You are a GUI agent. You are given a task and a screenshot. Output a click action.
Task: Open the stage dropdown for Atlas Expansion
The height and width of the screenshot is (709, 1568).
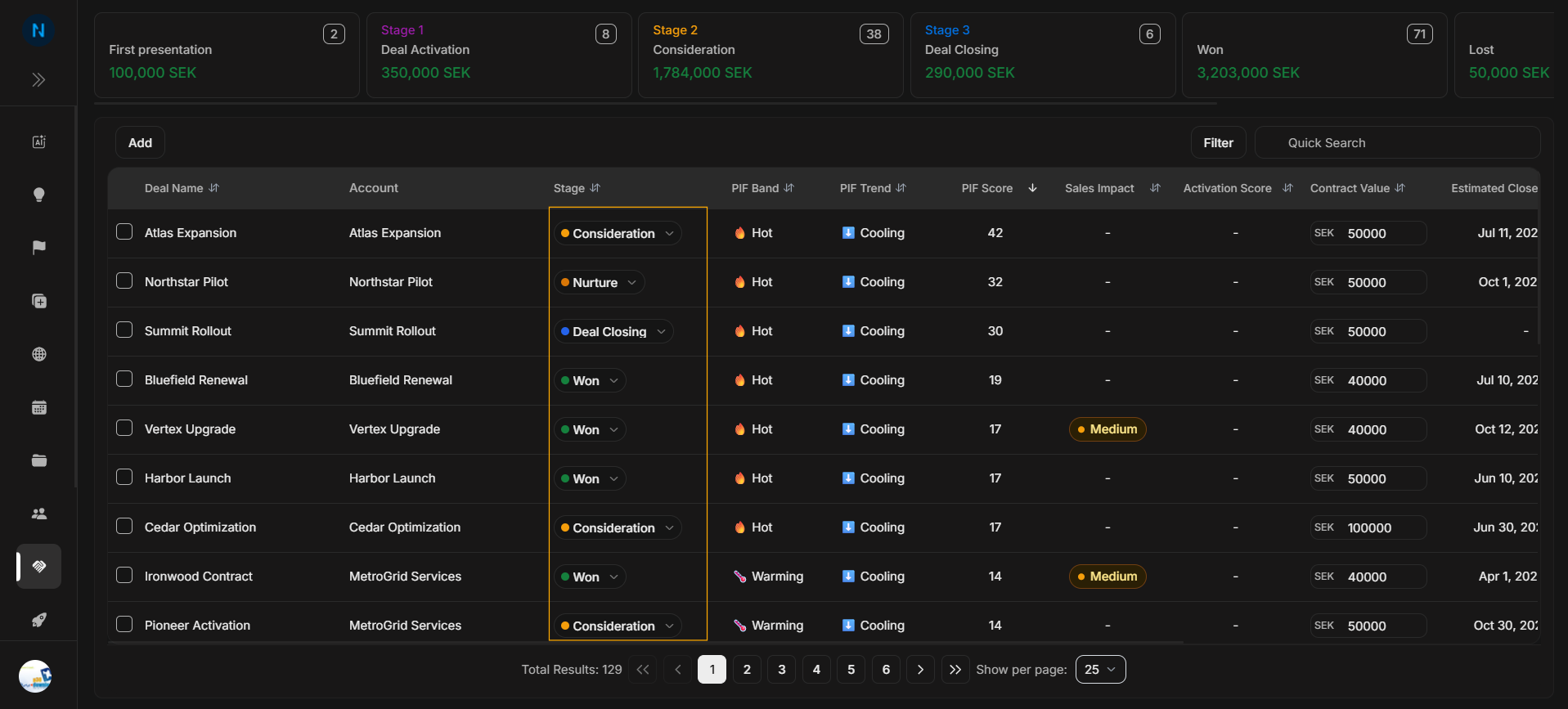618,233
